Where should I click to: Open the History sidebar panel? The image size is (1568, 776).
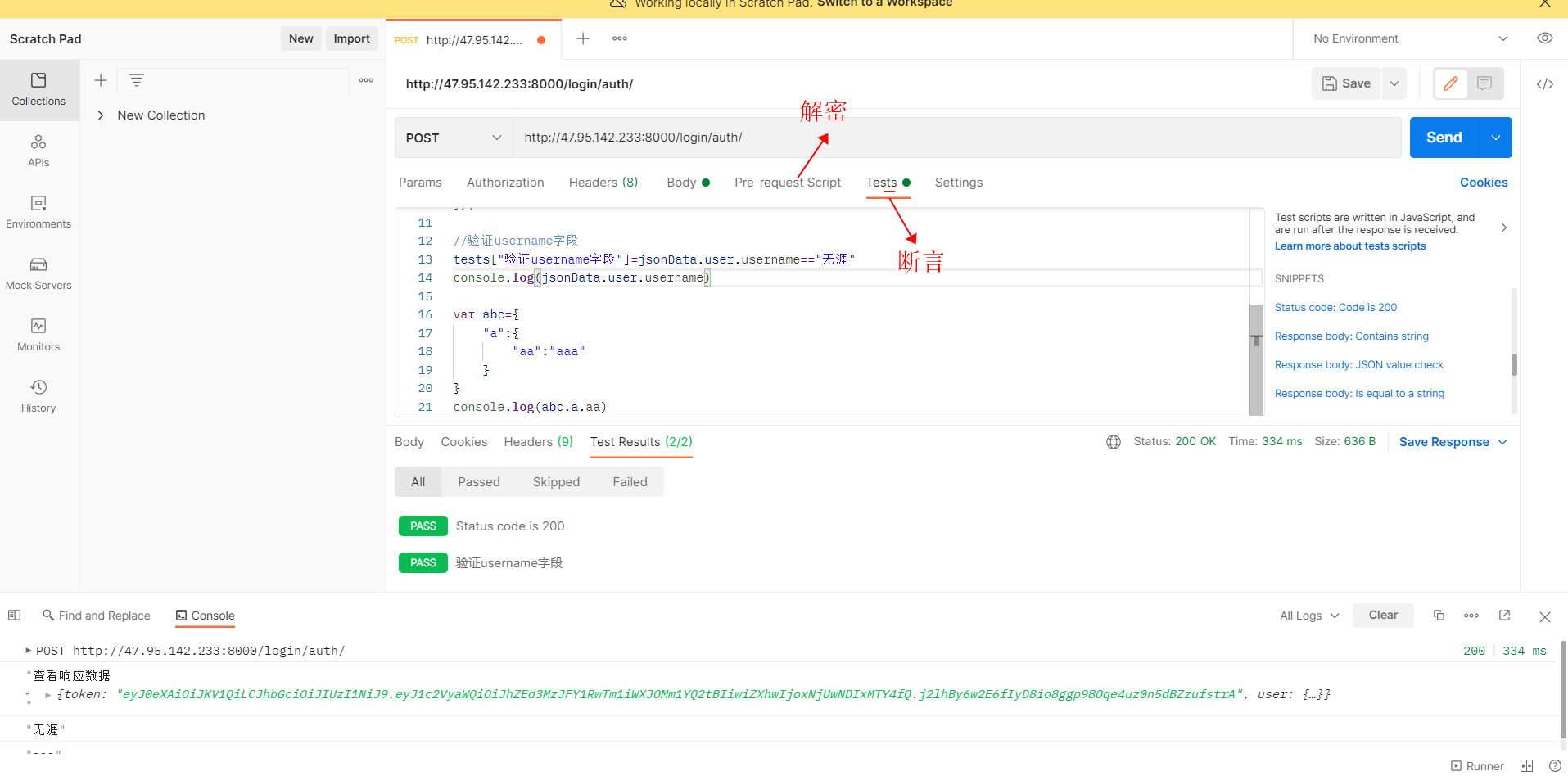pyautogui.click(x=38, y=397)
